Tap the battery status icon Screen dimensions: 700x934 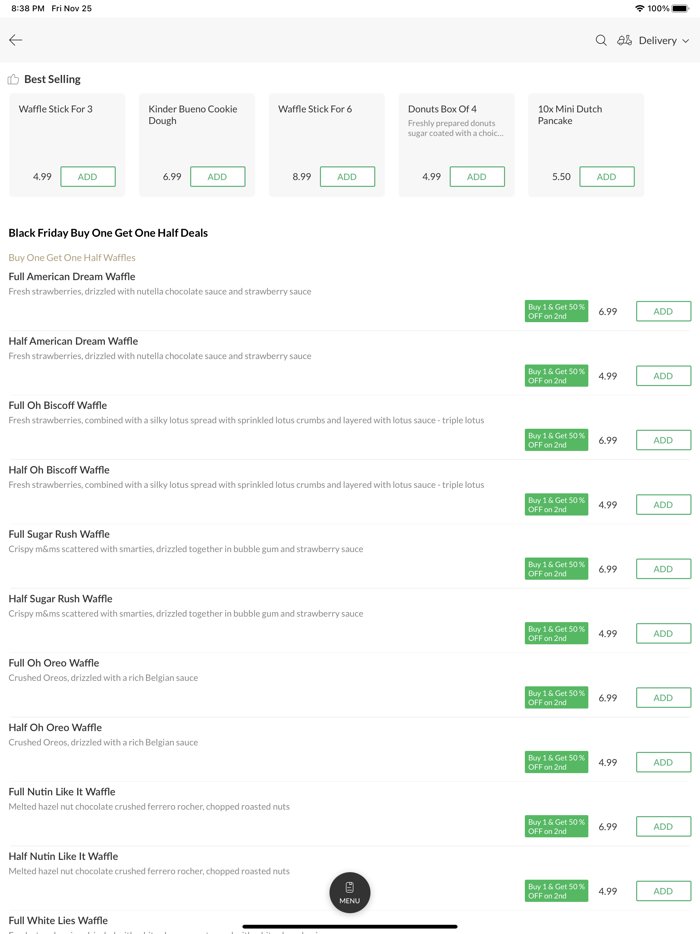click(x=681, y=8)
